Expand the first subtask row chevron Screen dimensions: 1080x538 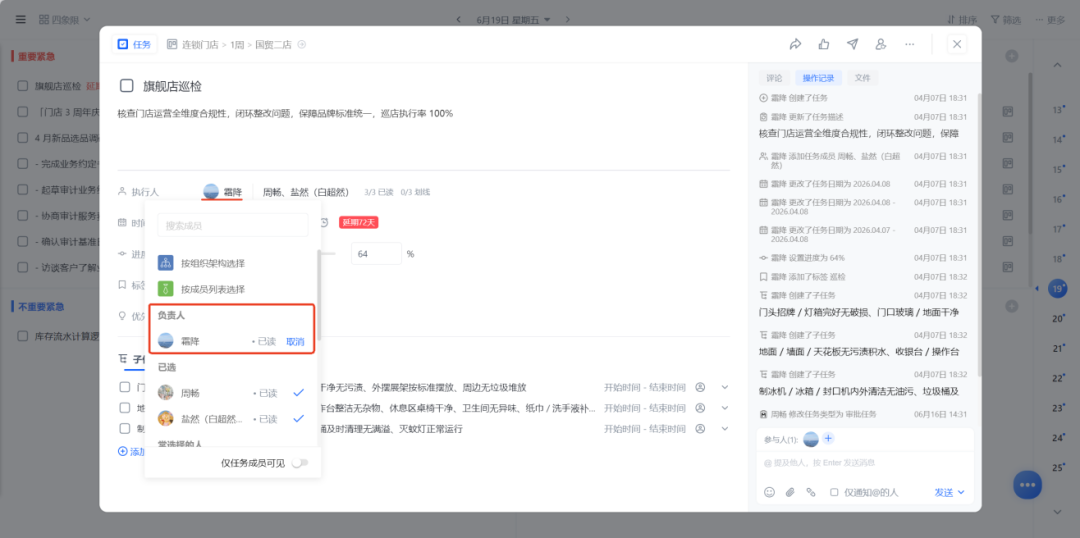coord(725,387)
